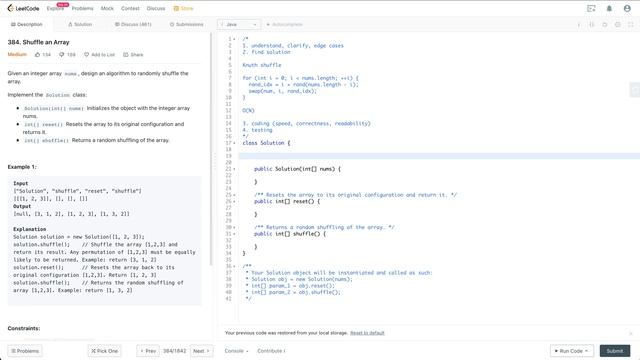This screenshot has height=360, width=640.
Task: Click the 384. Shuffle an Array title
Action: (38, 42)
